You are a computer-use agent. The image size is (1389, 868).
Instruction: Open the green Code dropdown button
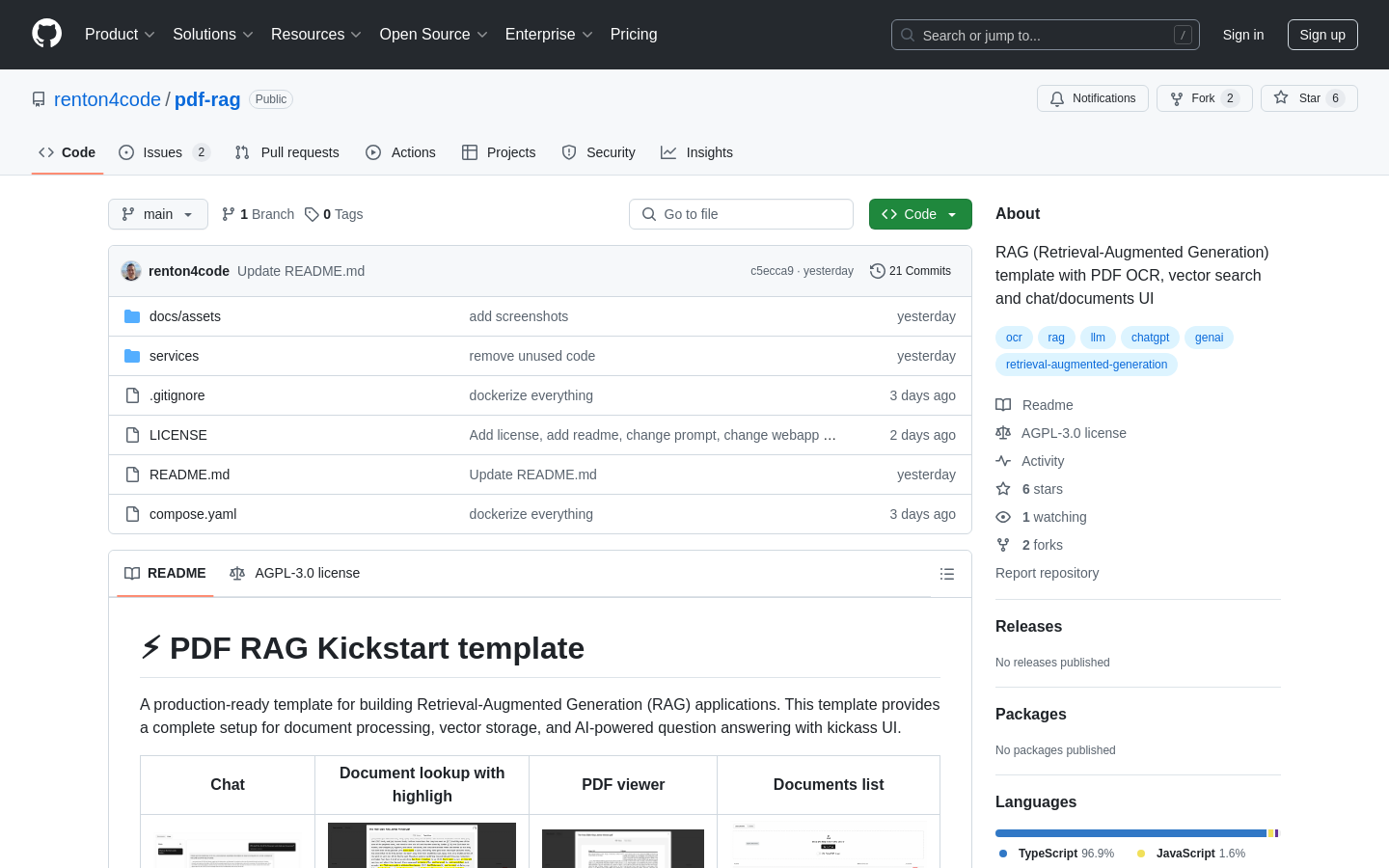(920, 214)
